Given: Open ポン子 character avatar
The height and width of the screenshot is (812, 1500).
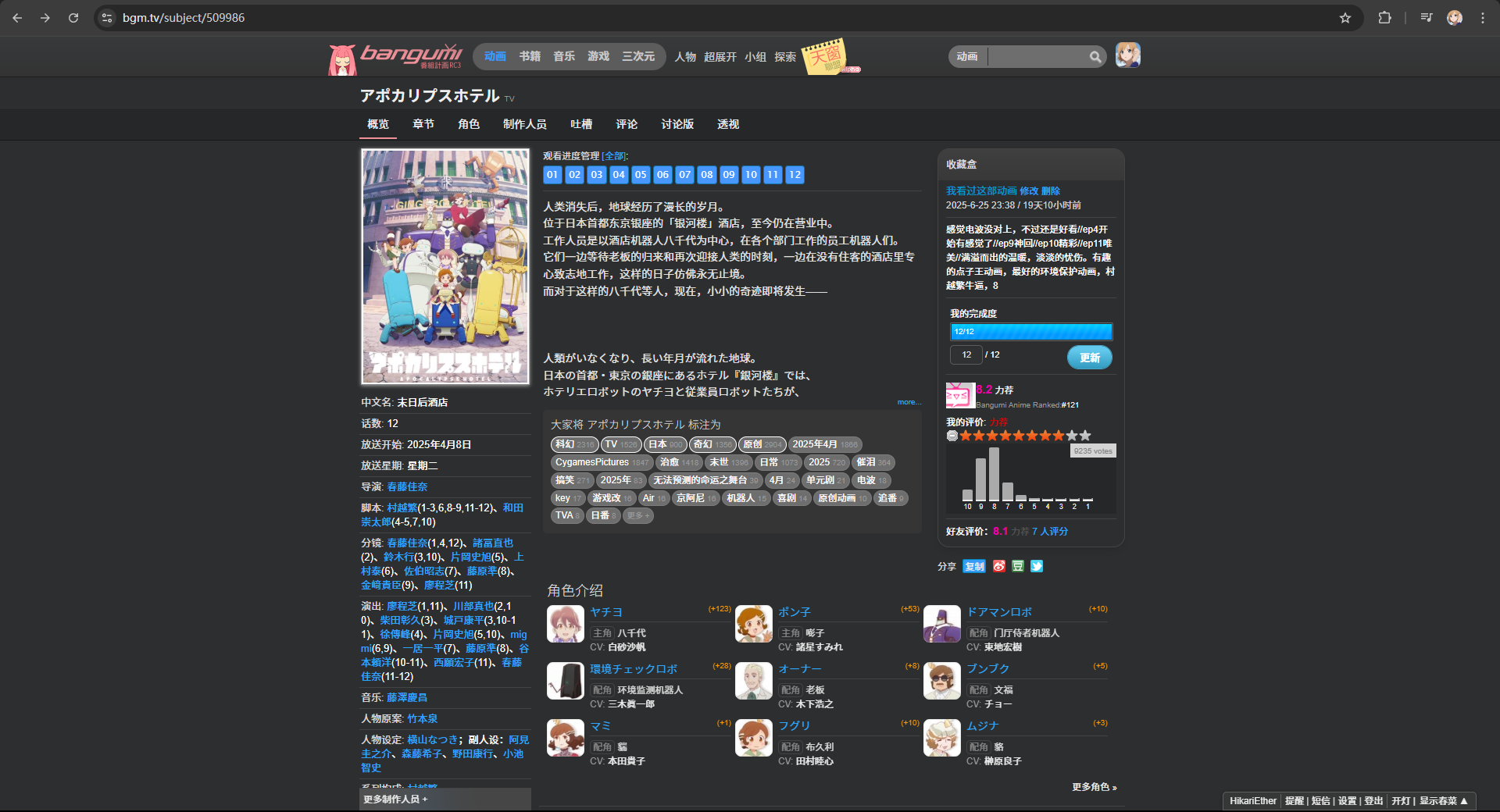Looking at the screenshot, I should (754, 624).
